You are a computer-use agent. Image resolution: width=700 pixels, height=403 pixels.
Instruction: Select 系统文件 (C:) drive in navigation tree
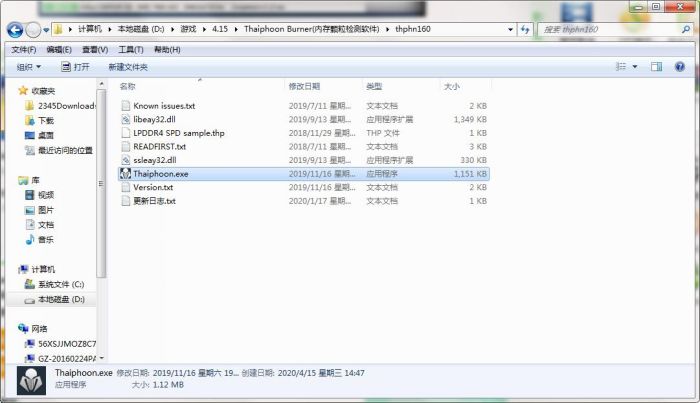click(x=60, y=284)
